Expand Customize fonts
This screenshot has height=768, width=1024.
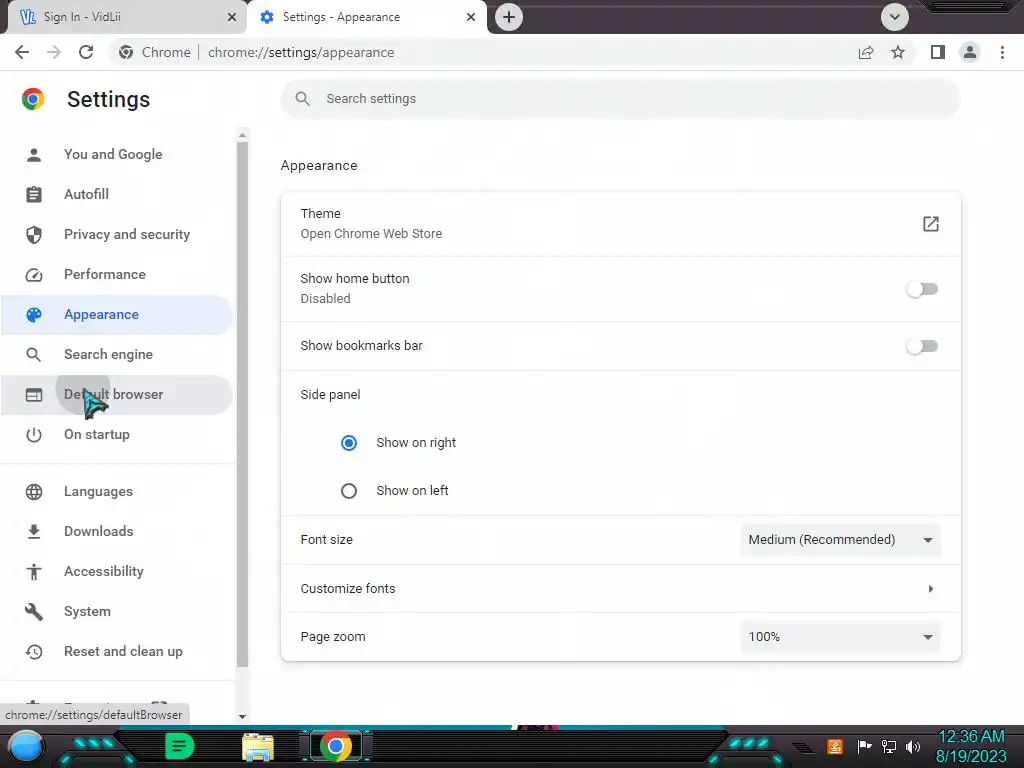pyautogui.click(x=620, y=588)
